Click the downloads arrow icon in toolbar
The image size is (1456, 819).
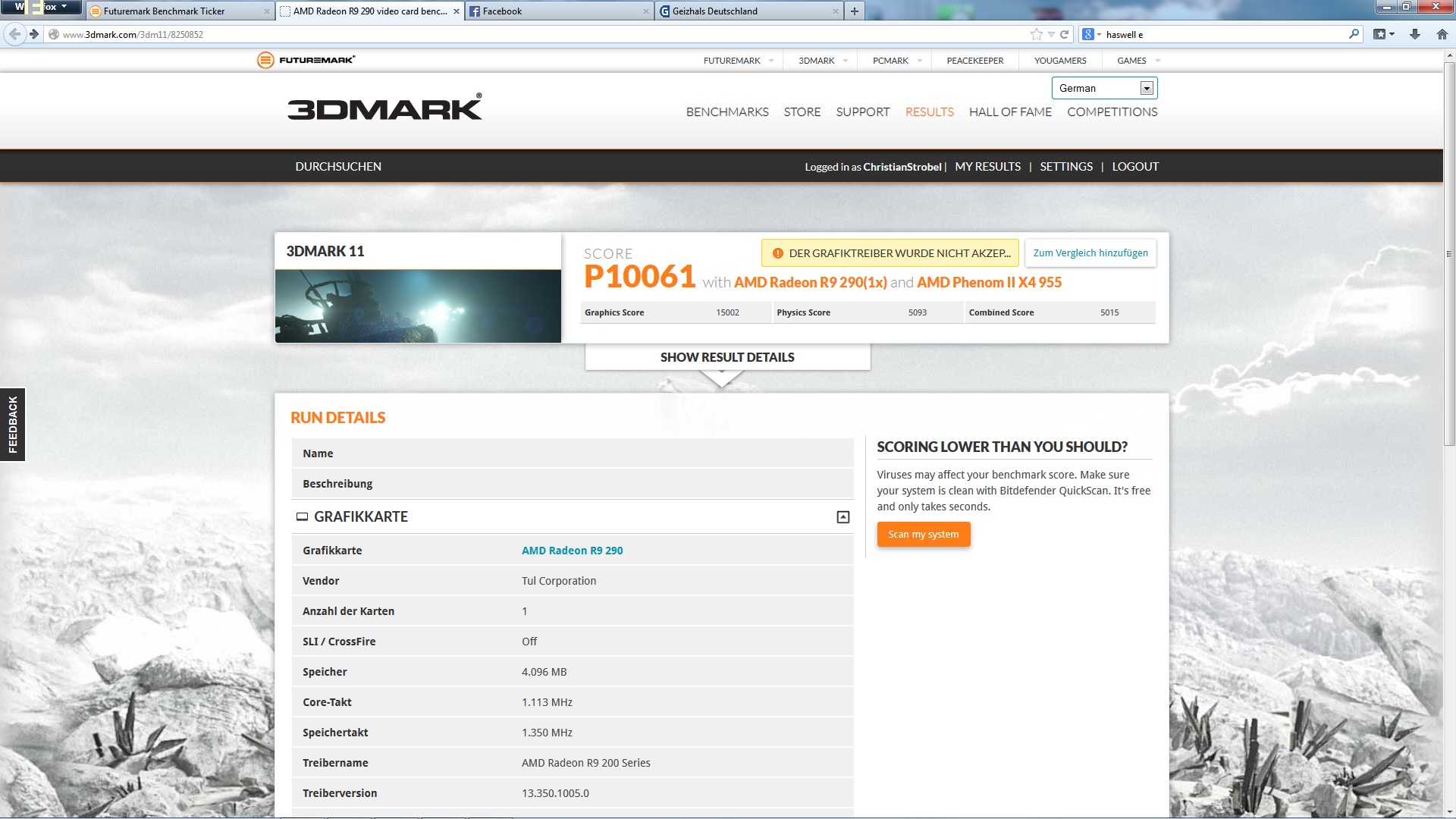1414,34
